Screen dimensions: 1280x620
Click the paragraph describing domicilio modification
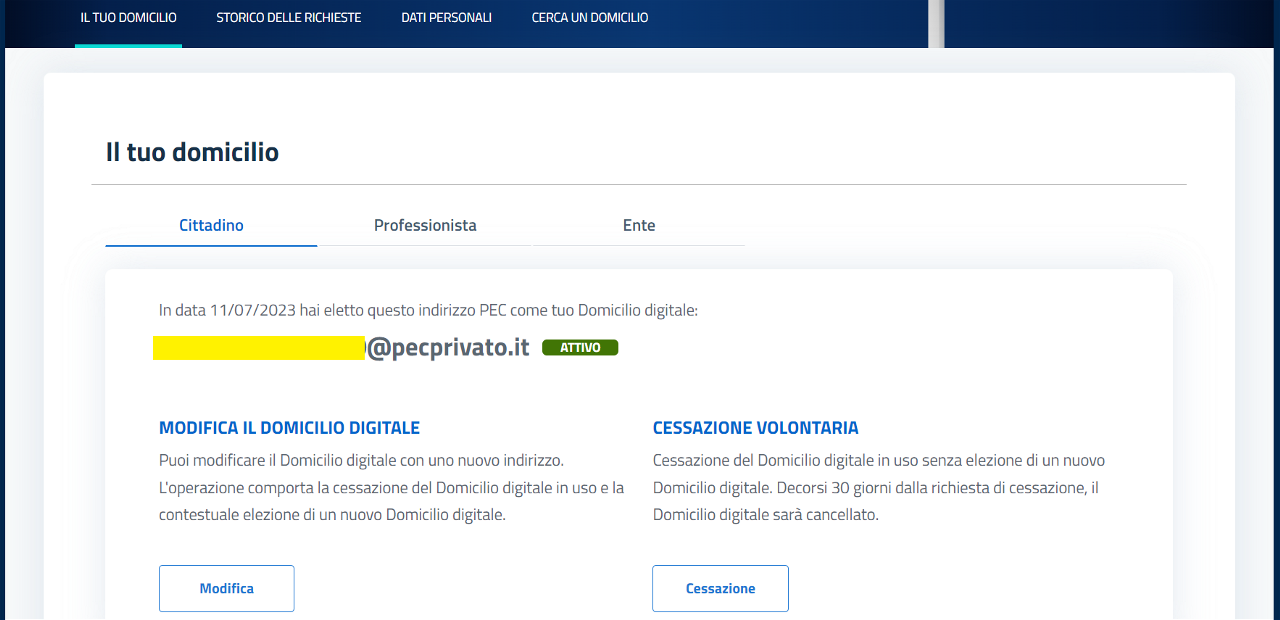pos(391,488)
